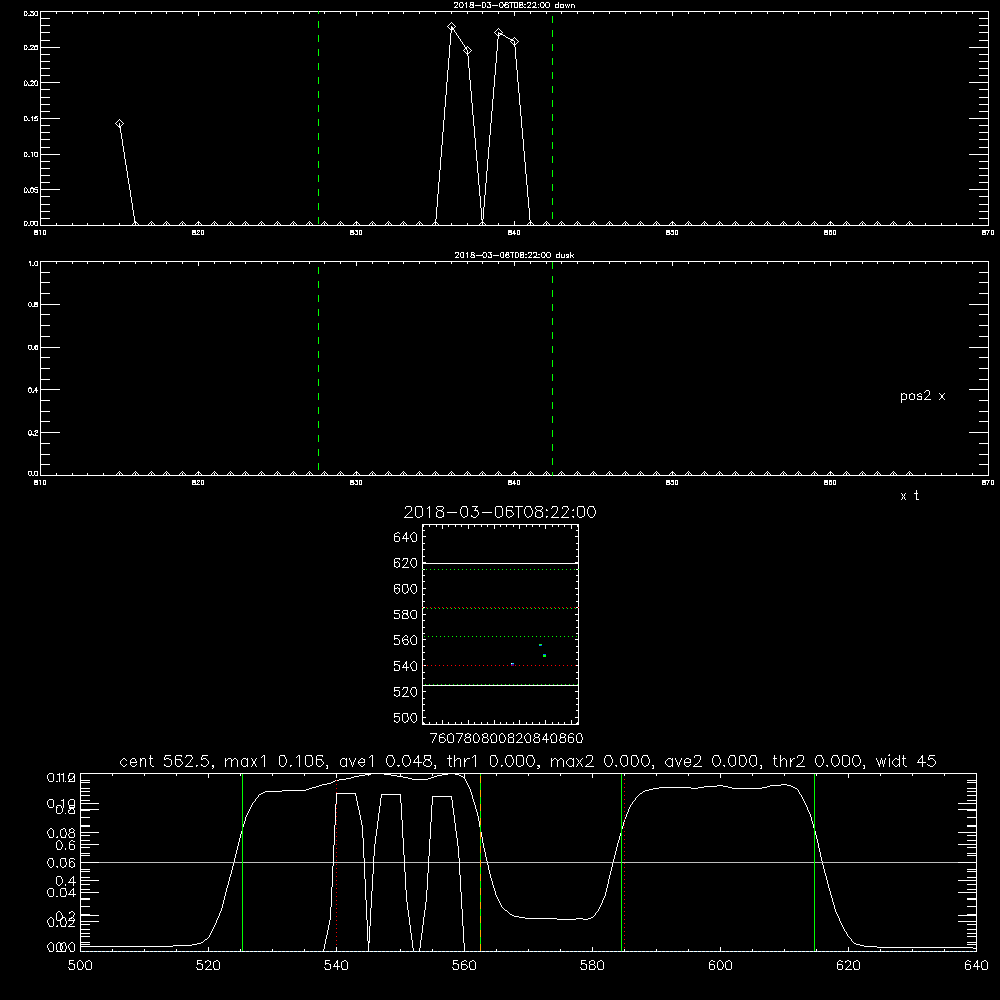The height and width of the screenshot is (1000, 1000).
Task: Select the isolated diamond marker near 0.15 in dawn plot
Action: [x=119, y=124]
